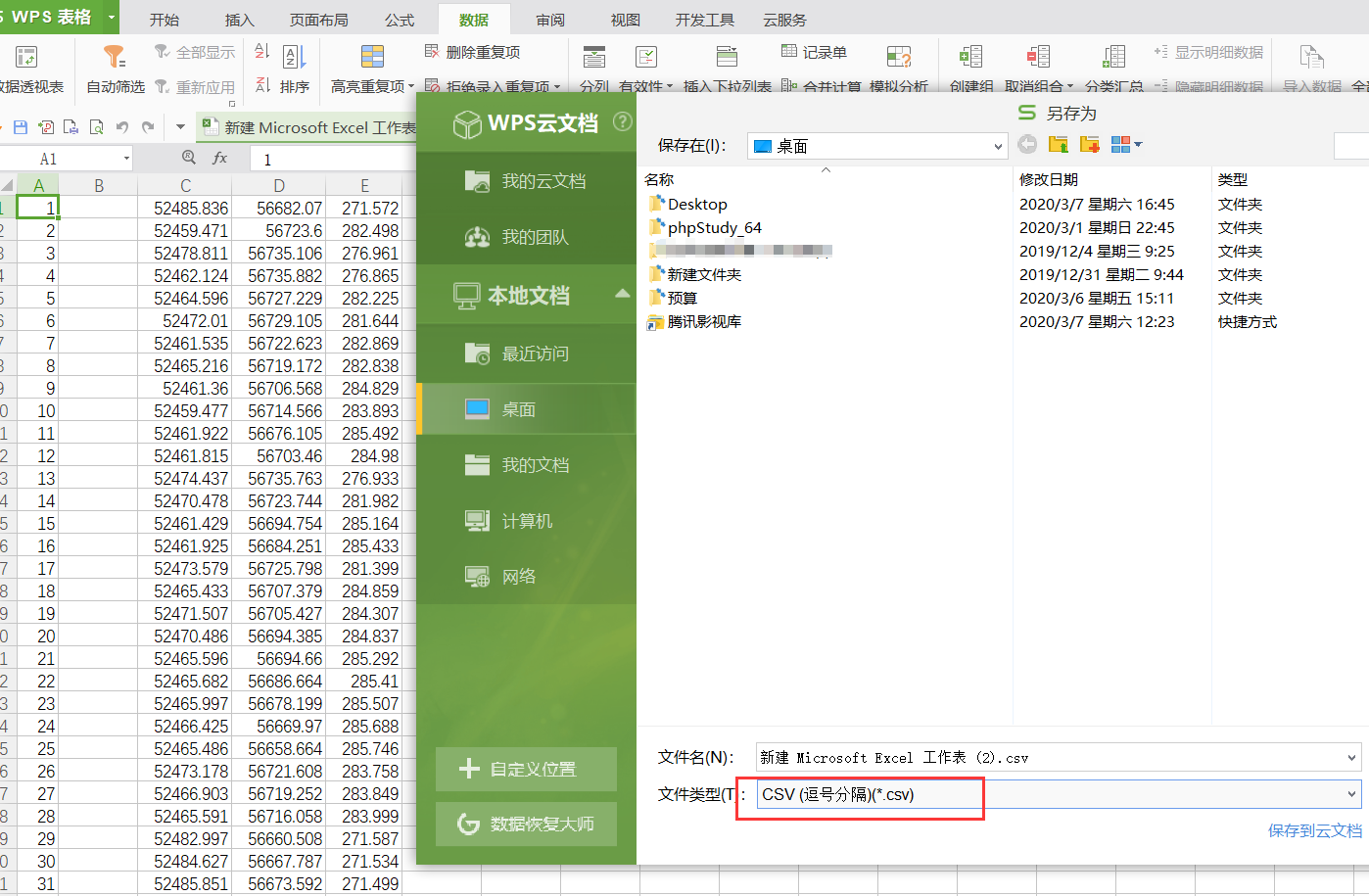The image size is (1369, 896).
Task: Click the fx insert function icon
Action: [x=219, y=158]
